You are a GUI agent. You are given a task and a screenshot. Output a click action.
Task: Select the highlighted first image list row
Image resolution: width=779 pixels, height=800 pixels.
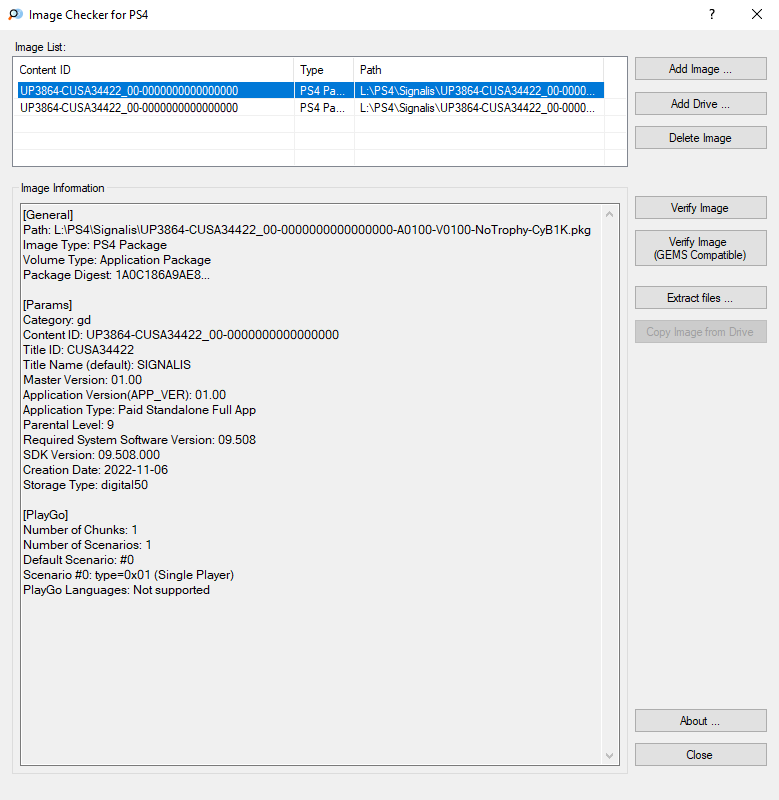click(x=311, y=91)
